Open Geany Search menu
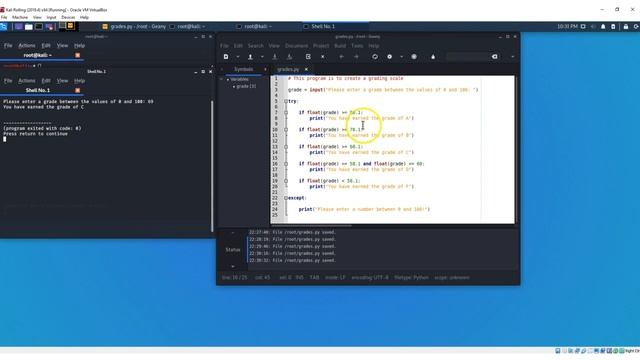This screenshot has height=360, width=640. tap(256, 46)
